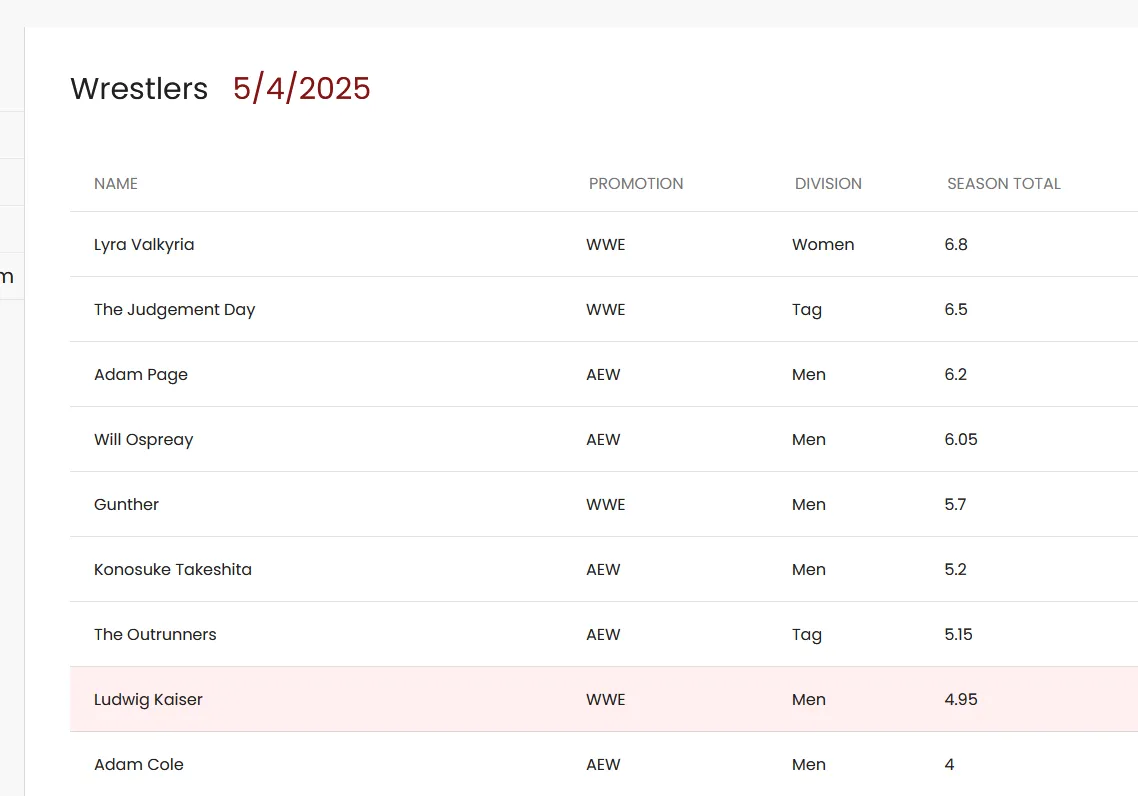The width and height of the screenshot is (1138, 796).
Task: Select the Lyra Valkyria name
Action: (144, 245)
